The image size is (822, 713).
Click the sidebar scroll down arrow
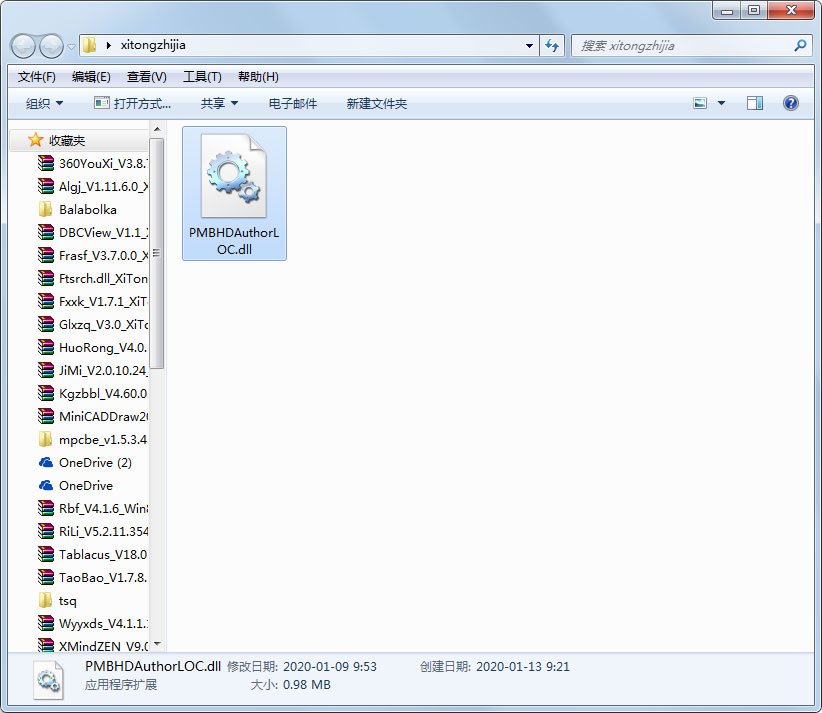click(157, 644)
